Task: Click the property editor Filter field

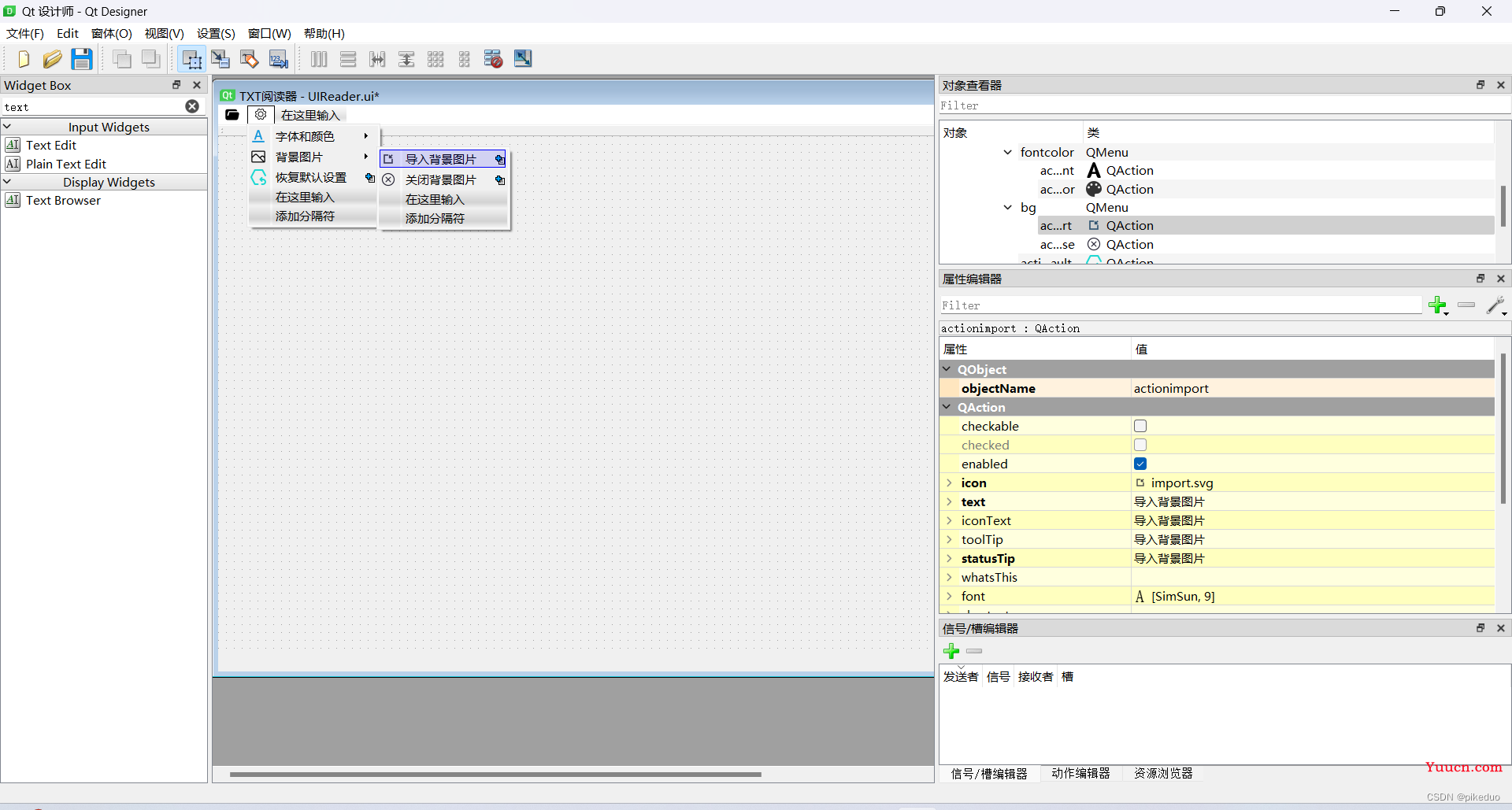Action: coord(1180,305)
